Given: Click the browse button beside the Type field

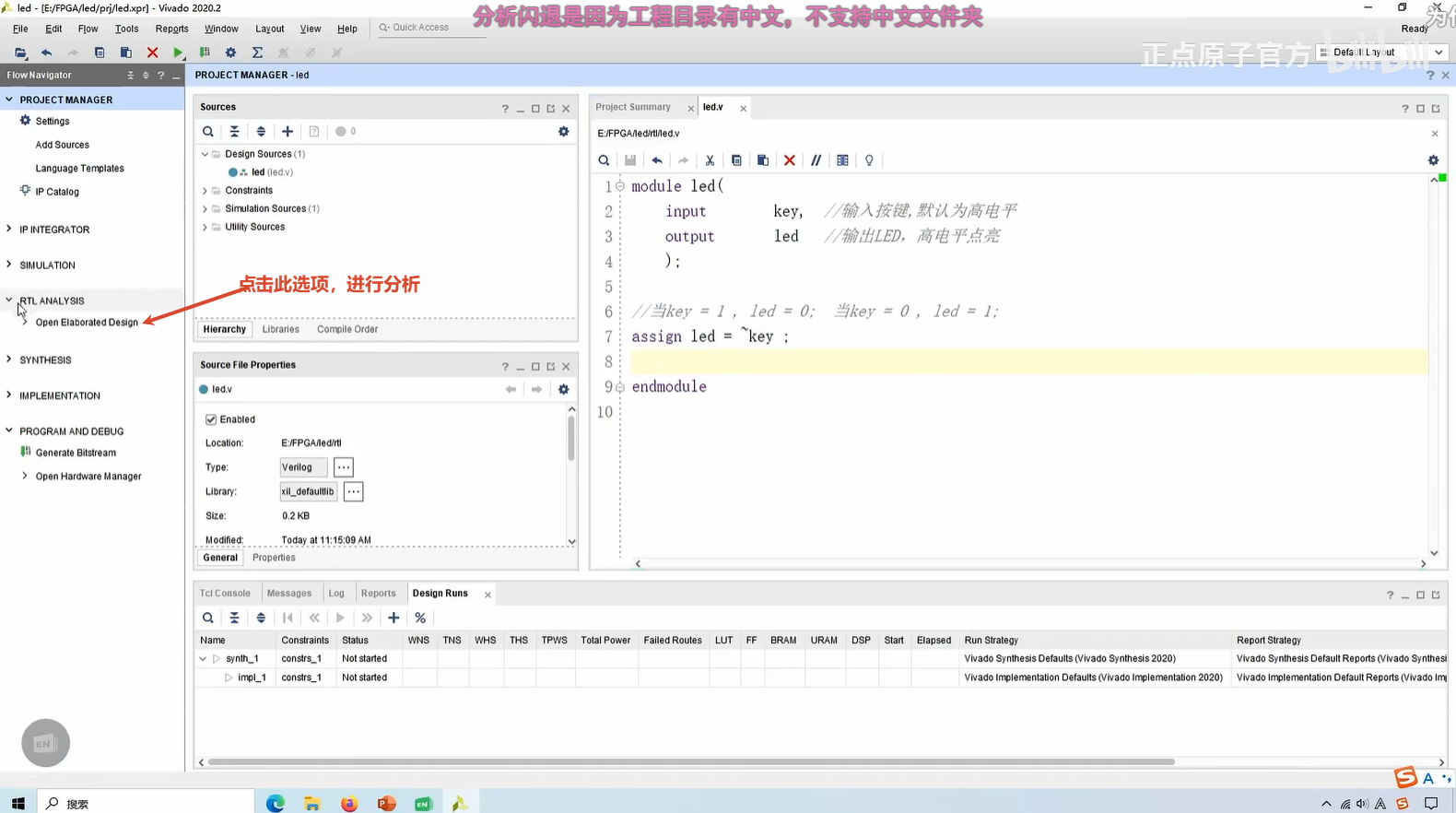Looking at the screenshot, I should (x=343, y=467).
